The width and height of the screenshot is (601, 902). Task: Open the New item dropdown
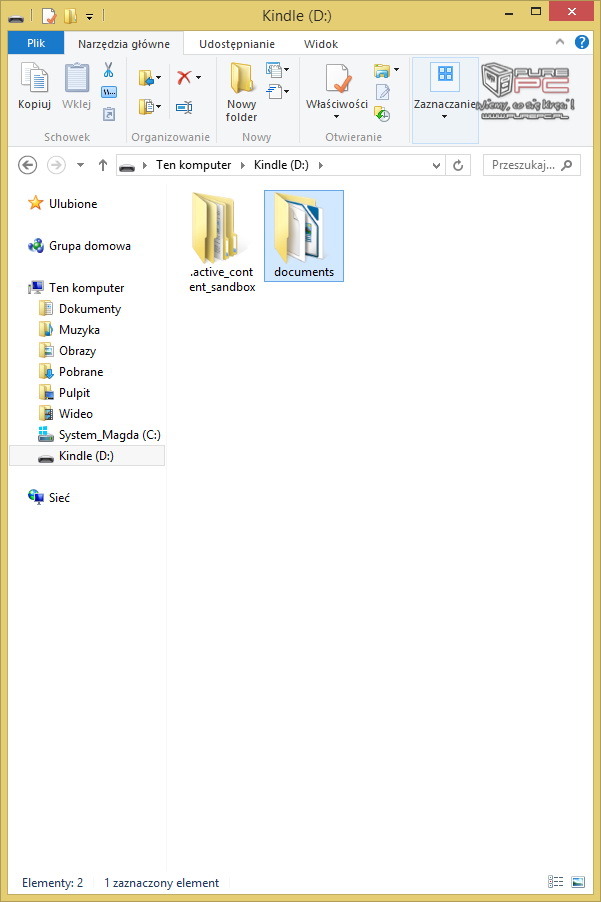277,70
